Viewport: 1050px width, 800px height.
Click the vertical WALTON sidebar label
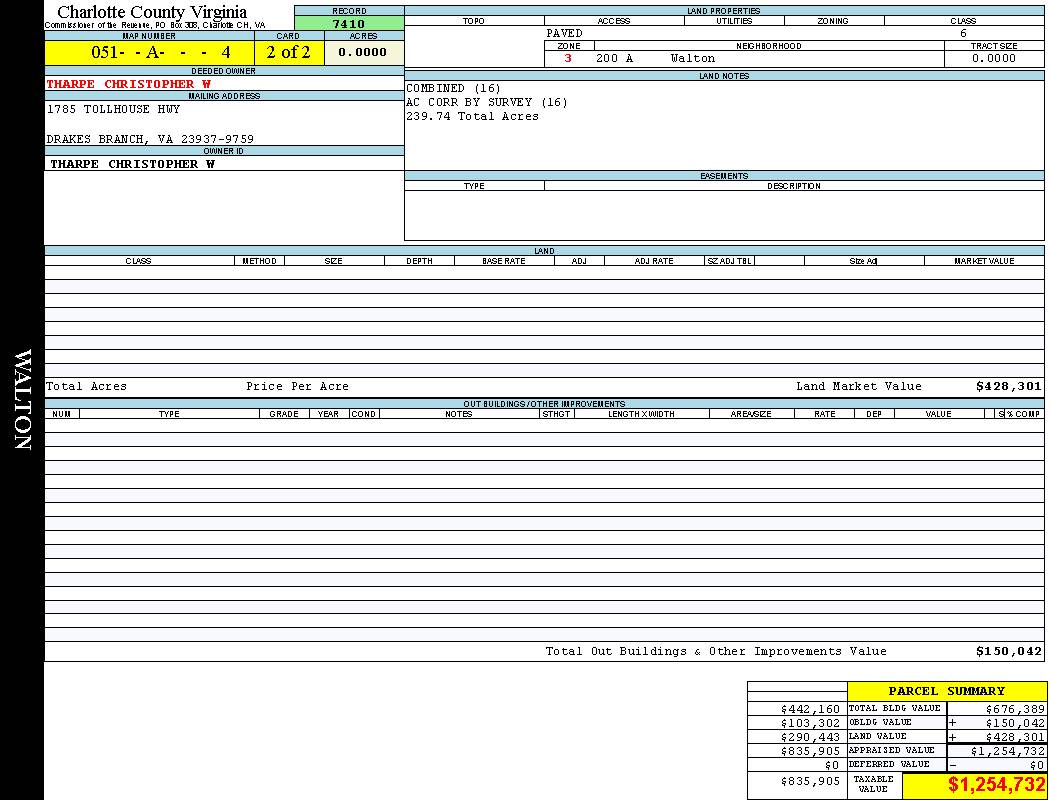[x=22, y=400]
